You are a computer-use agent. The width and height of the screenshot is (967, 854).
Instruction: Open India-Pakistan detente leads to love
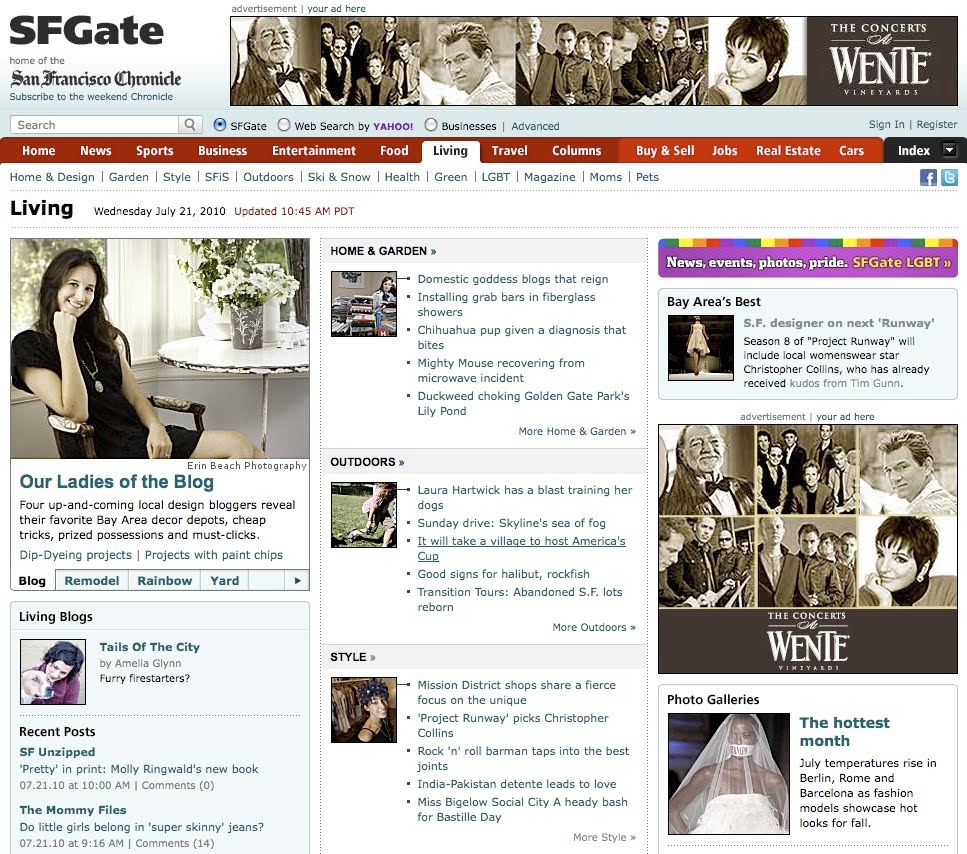[x=517, y=784]
